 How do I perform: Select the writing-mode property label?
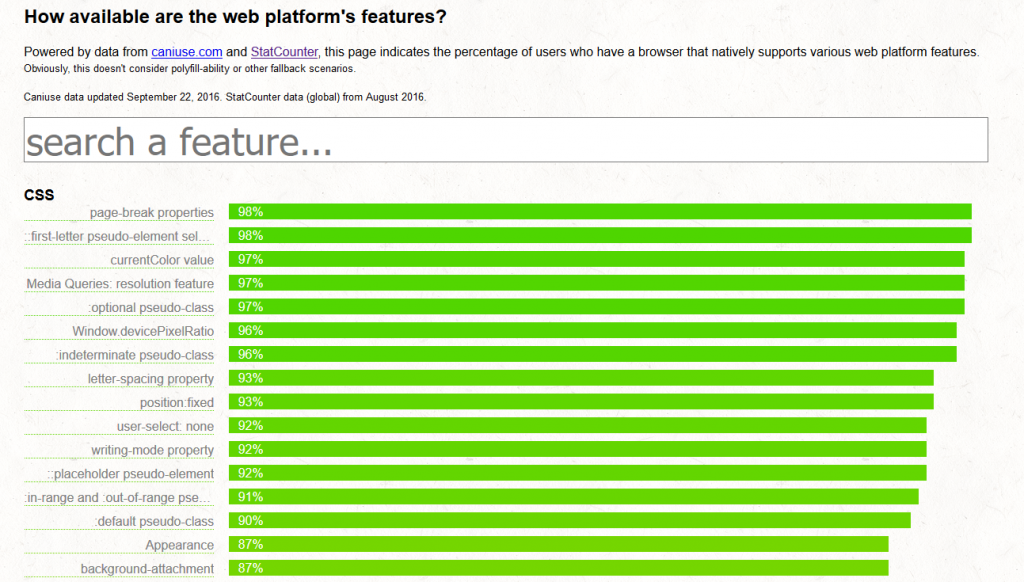click(x=152, y=450)
